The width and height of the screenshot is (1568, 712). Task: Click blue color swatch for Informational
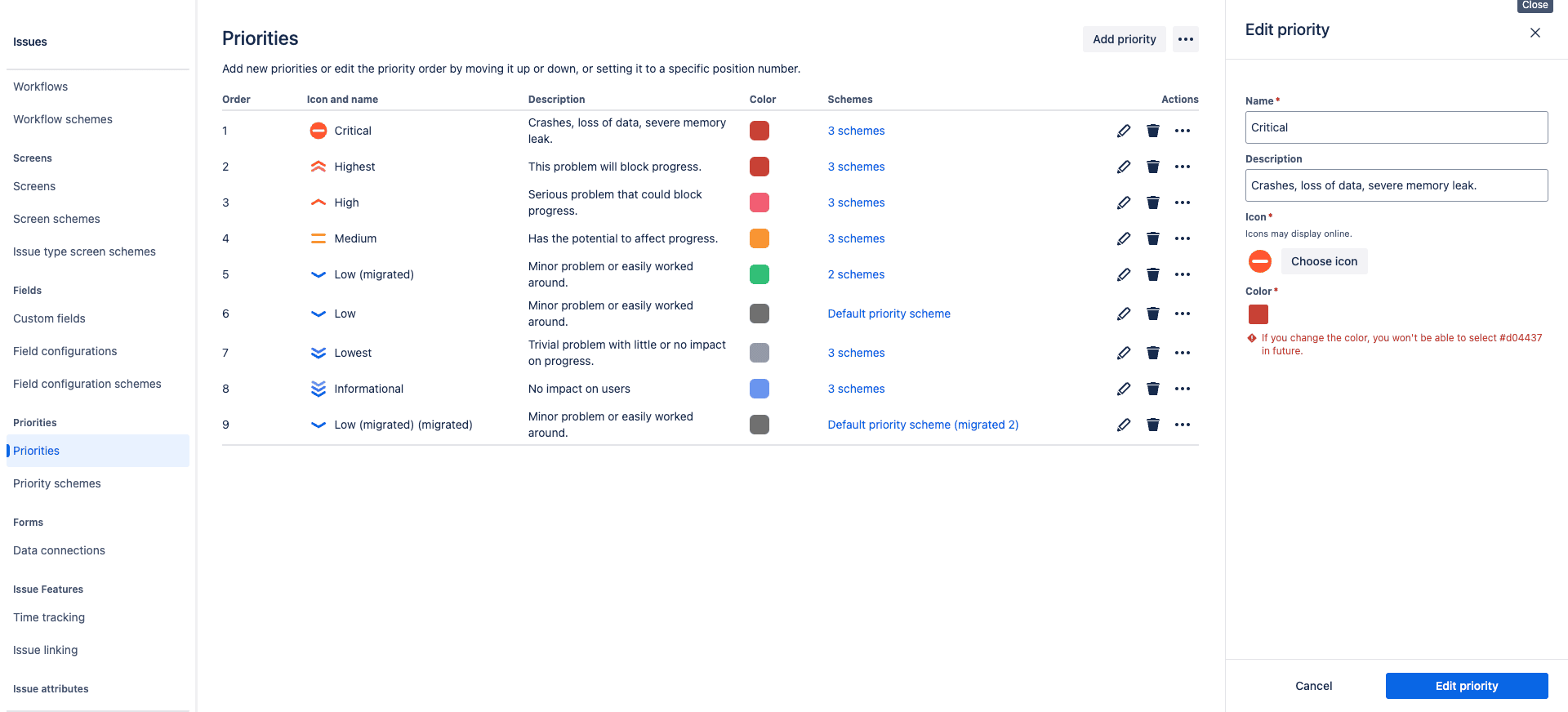759,389
